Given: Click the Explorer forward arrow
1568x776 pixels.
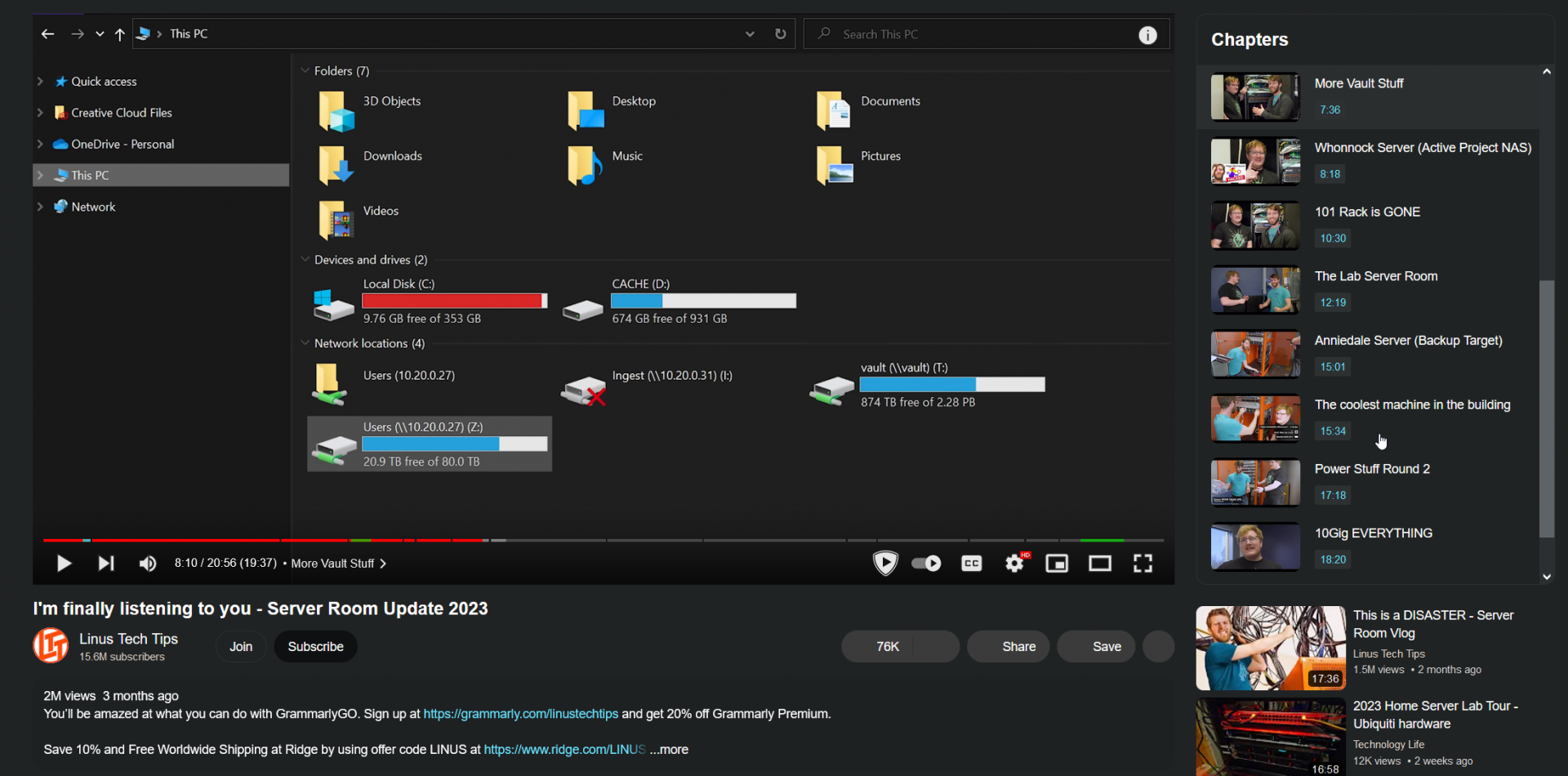Looking at the screenshot, I should point(78,34).
